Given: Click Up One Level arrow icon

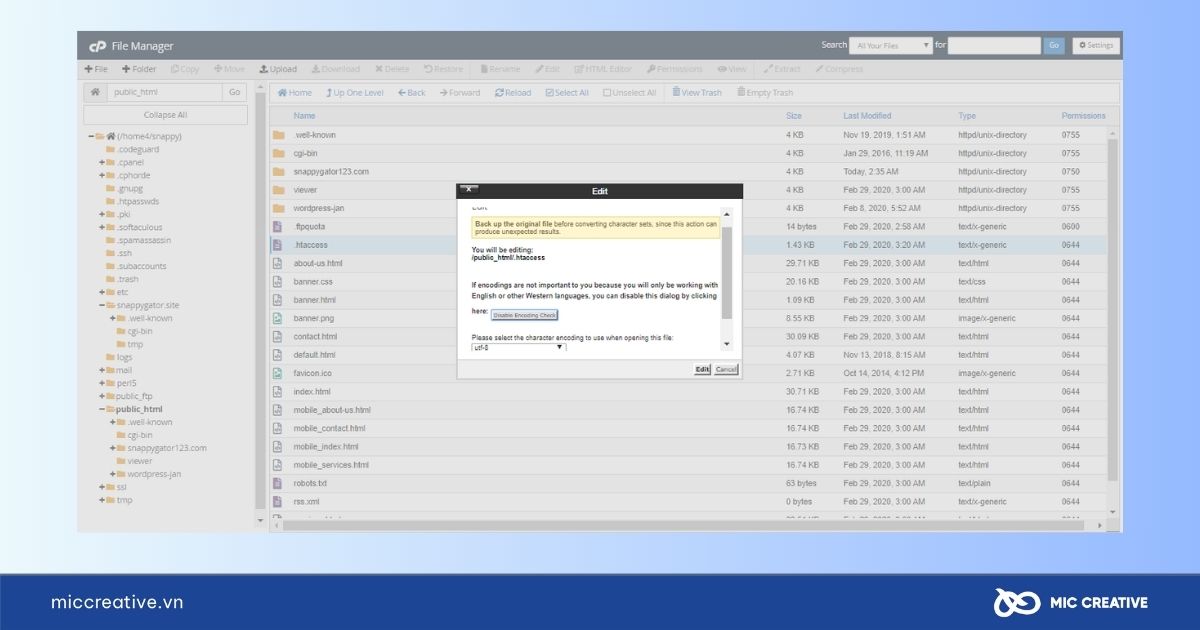Looking at the screenshot, I should [x=330, y=93].
